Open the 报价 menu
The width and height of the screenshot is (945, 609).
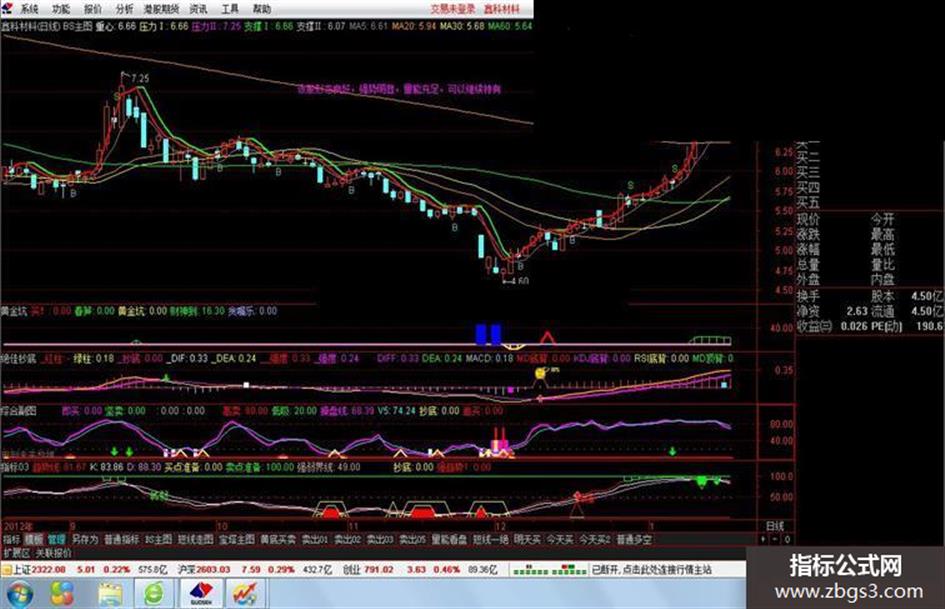tap(93, 8)
